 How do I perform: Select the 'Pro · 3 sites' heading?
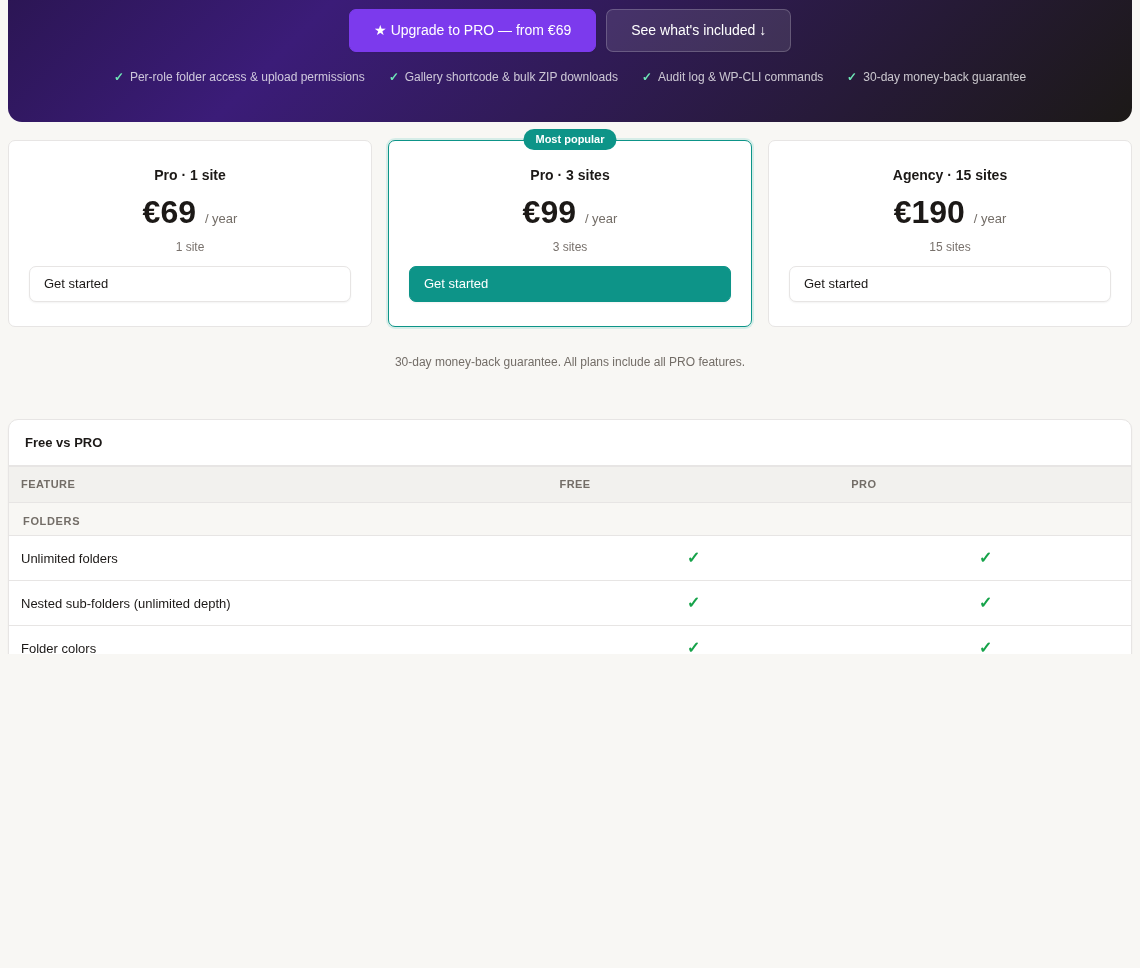pyautogui.click(x=569, y=175)
